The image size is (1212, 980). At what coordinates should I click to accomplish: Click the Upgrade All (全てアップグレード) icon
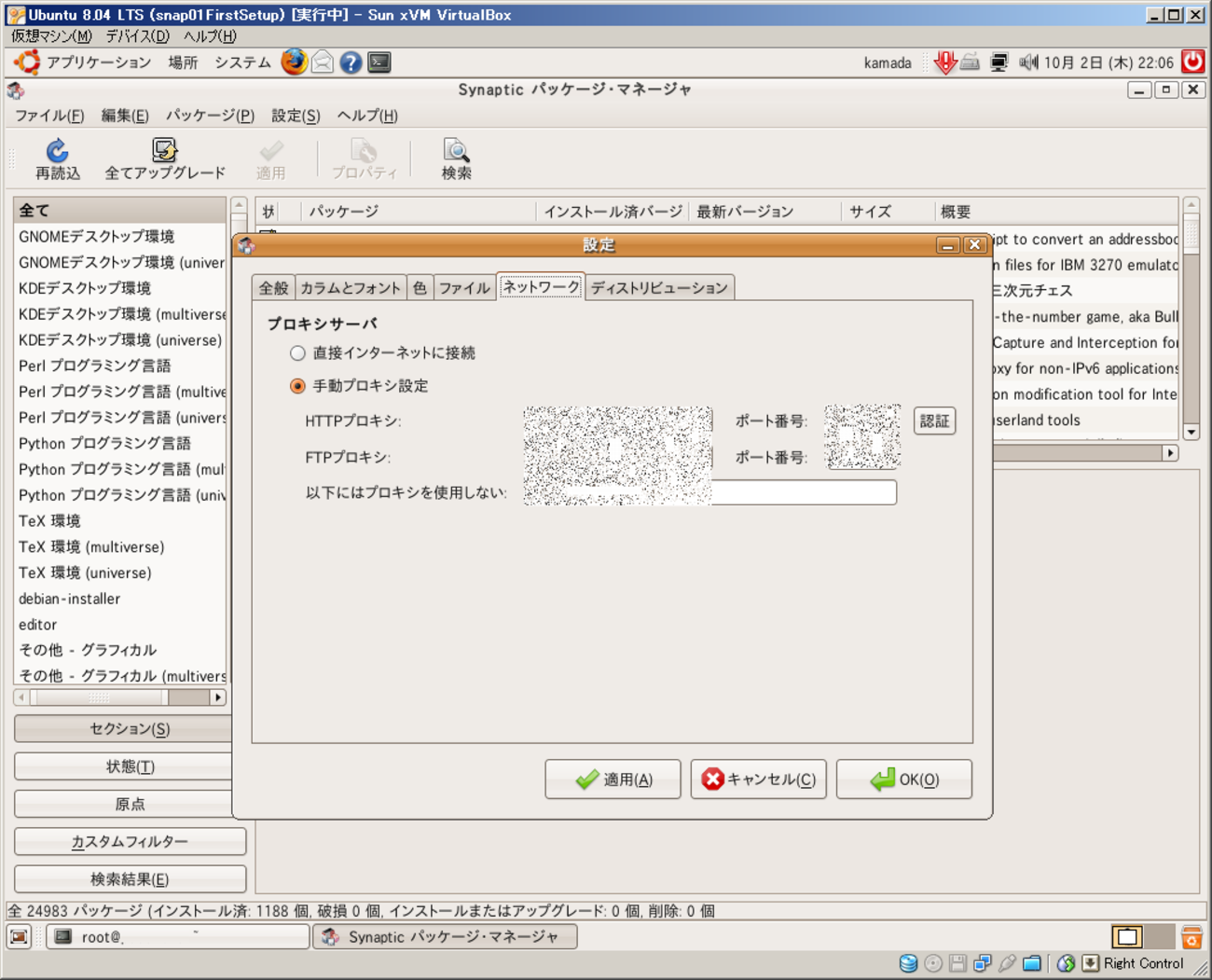pyautogui.click(x=165, y=159)
